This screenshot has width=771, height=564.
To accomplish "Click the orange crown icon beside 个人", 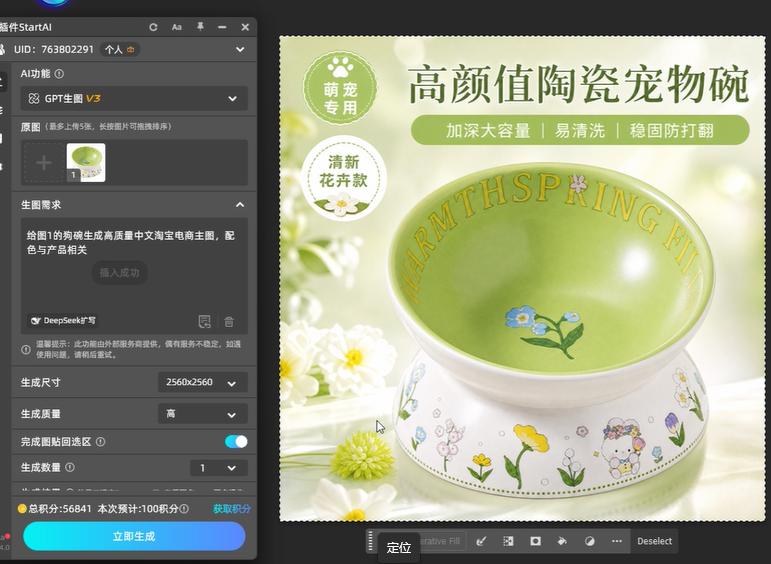I will click(131, 49).
